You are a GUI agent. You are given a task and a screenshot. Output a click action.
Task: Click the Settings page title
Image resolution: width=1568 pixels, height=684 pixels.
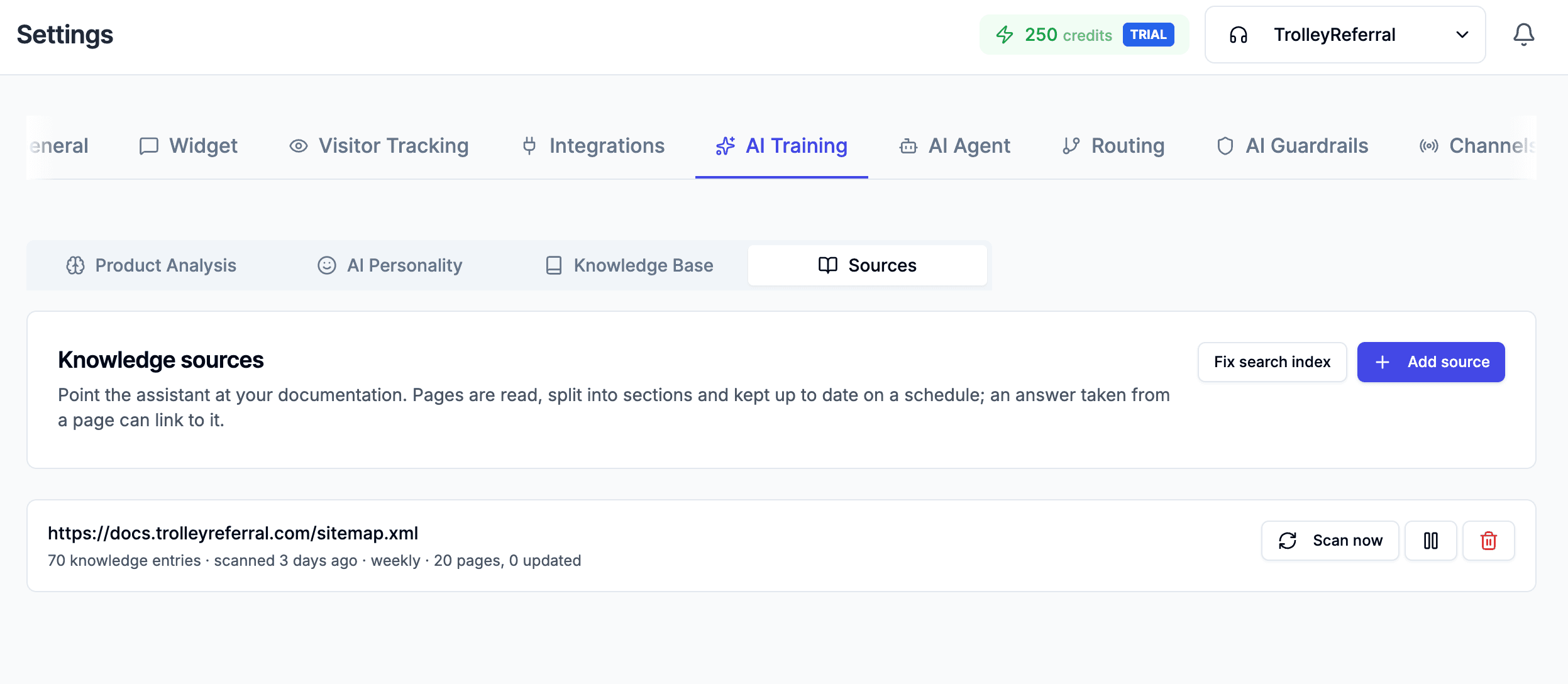65,35
